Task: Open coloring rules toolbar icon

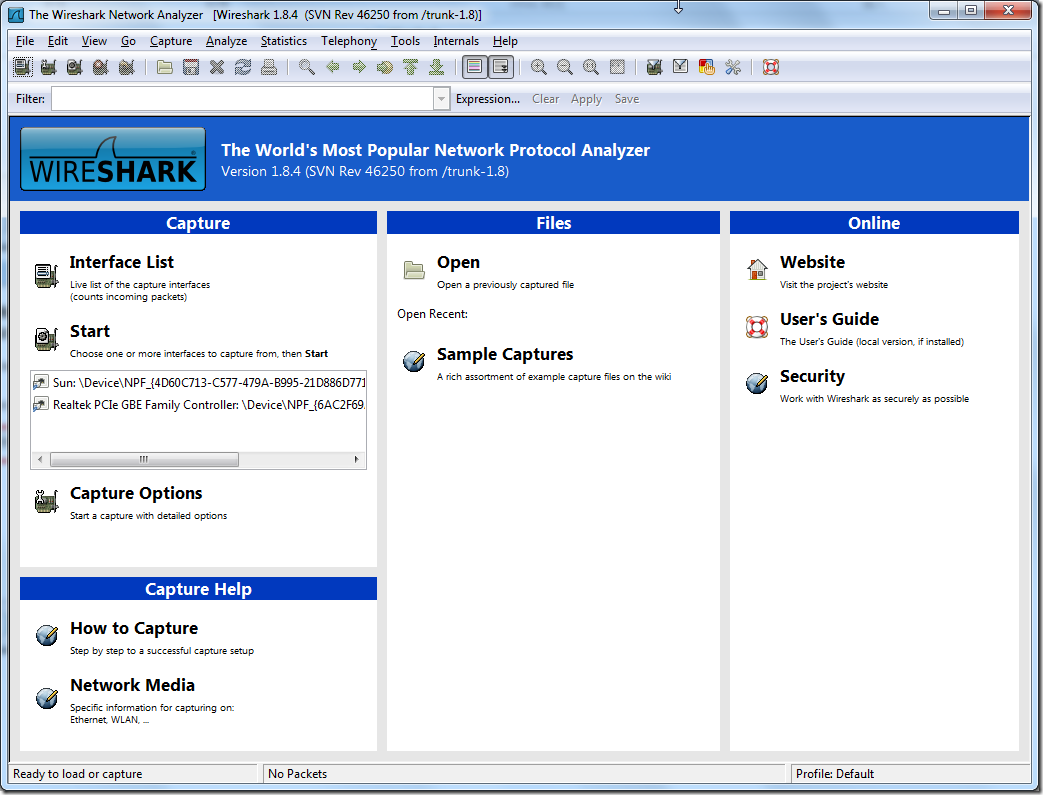Action: [x=706, y=67]
